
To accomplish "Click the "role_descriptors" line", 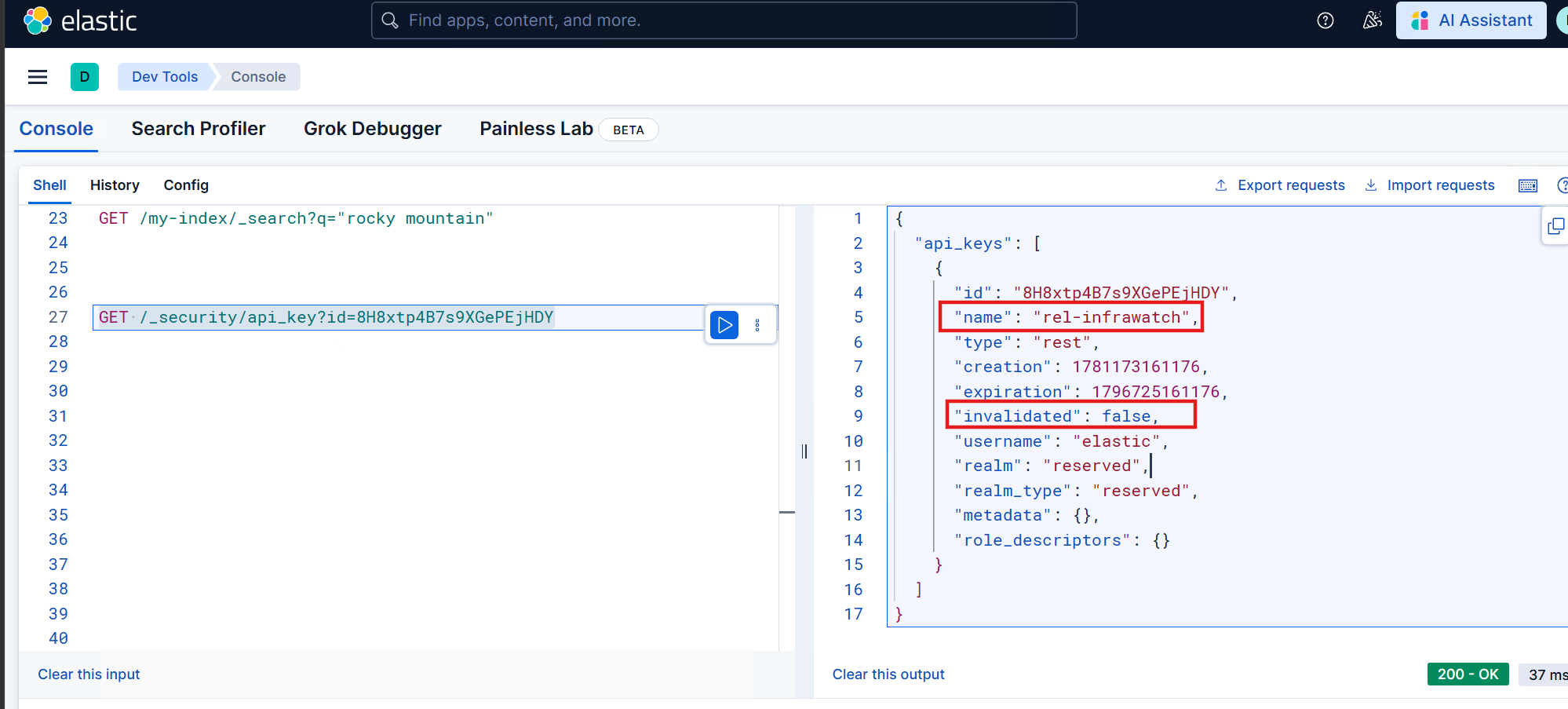I will click(x=1063, y=540).
